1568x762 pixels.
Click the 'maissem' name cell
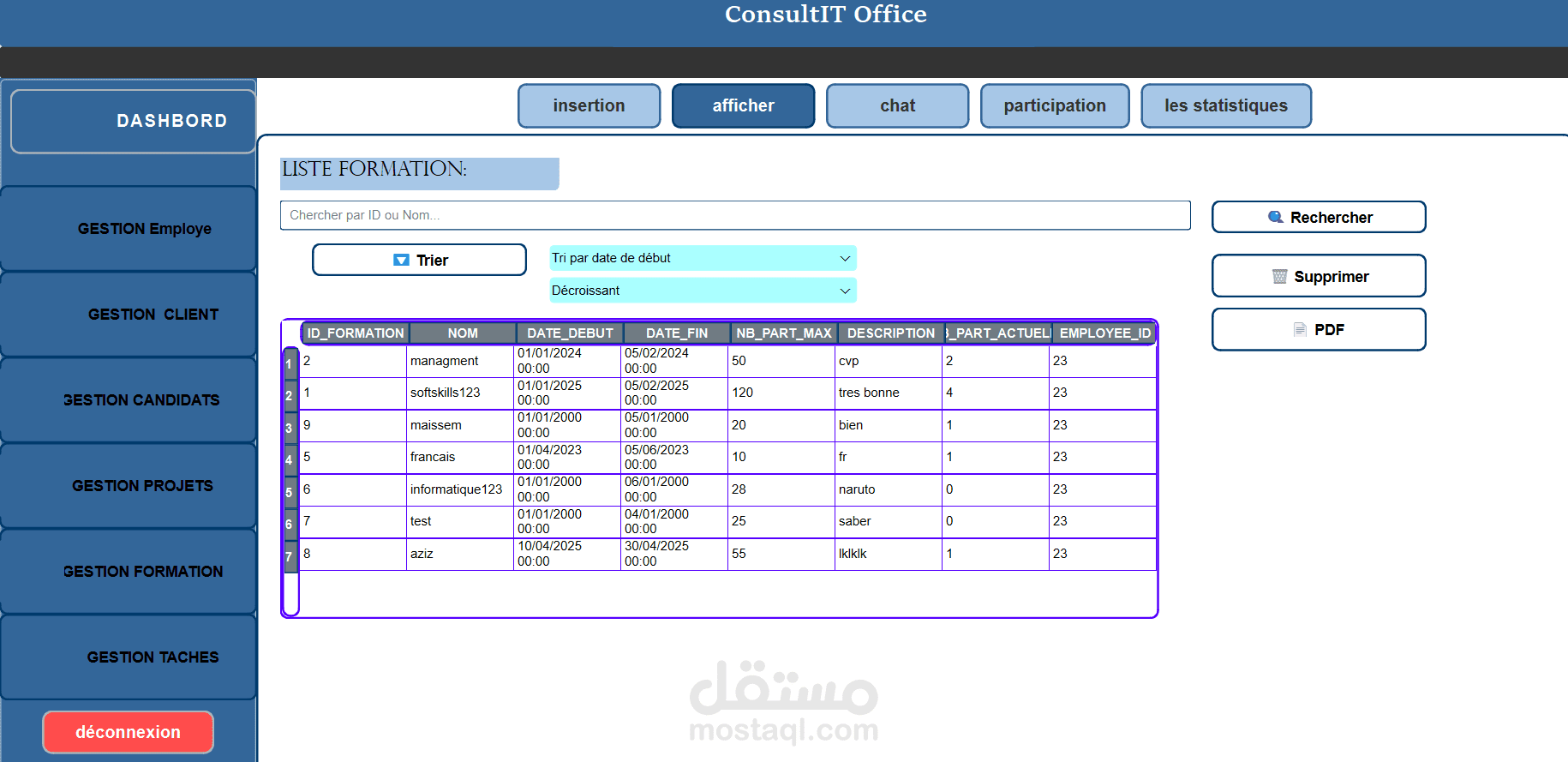(460, 425)
